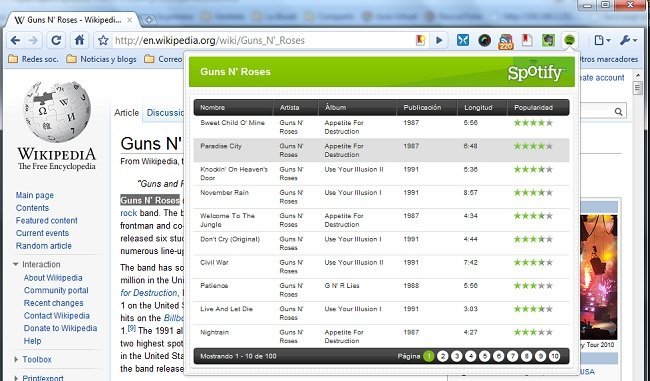Click the Wikipedia globe logo
The image size is (650, 381).
click(57, 112)
